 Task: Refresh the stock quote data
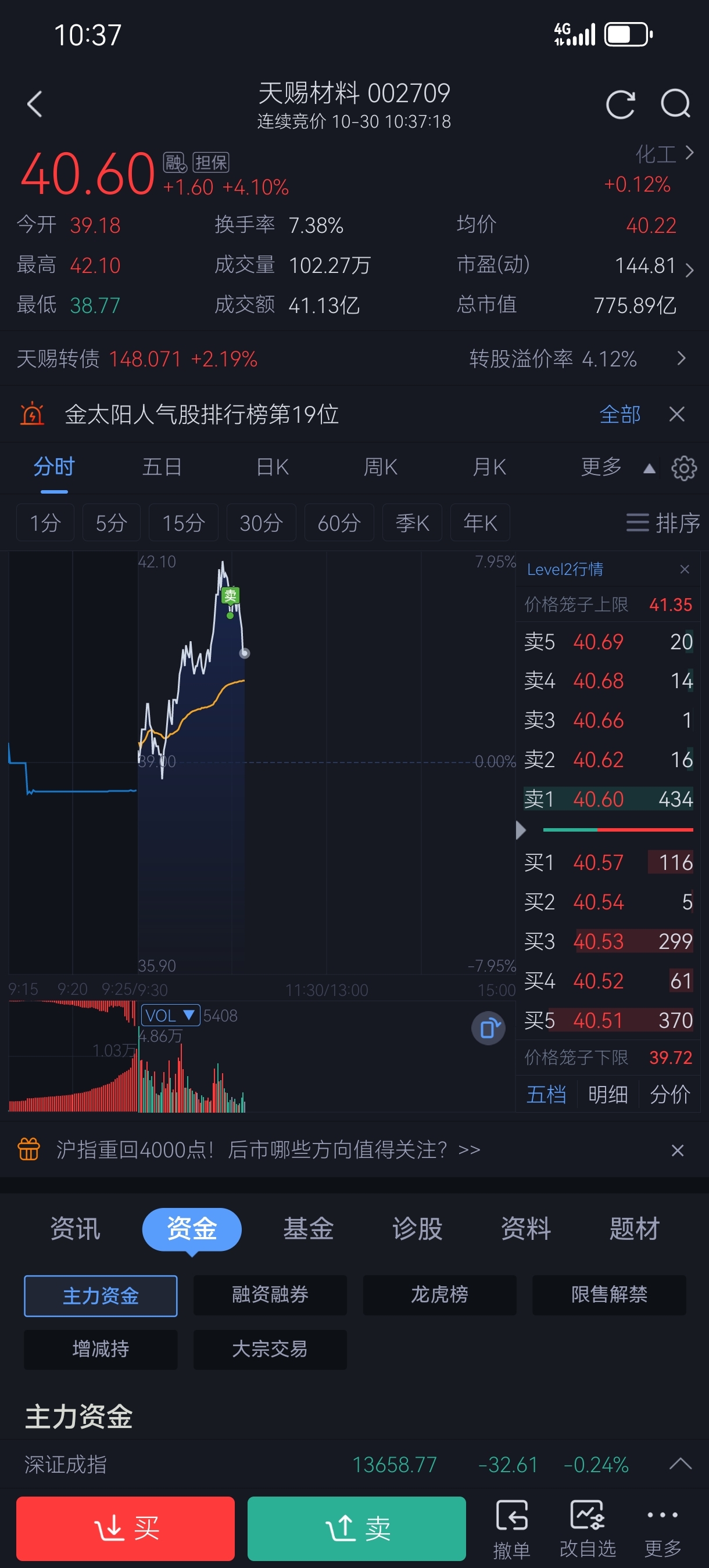tap(620, 104)
